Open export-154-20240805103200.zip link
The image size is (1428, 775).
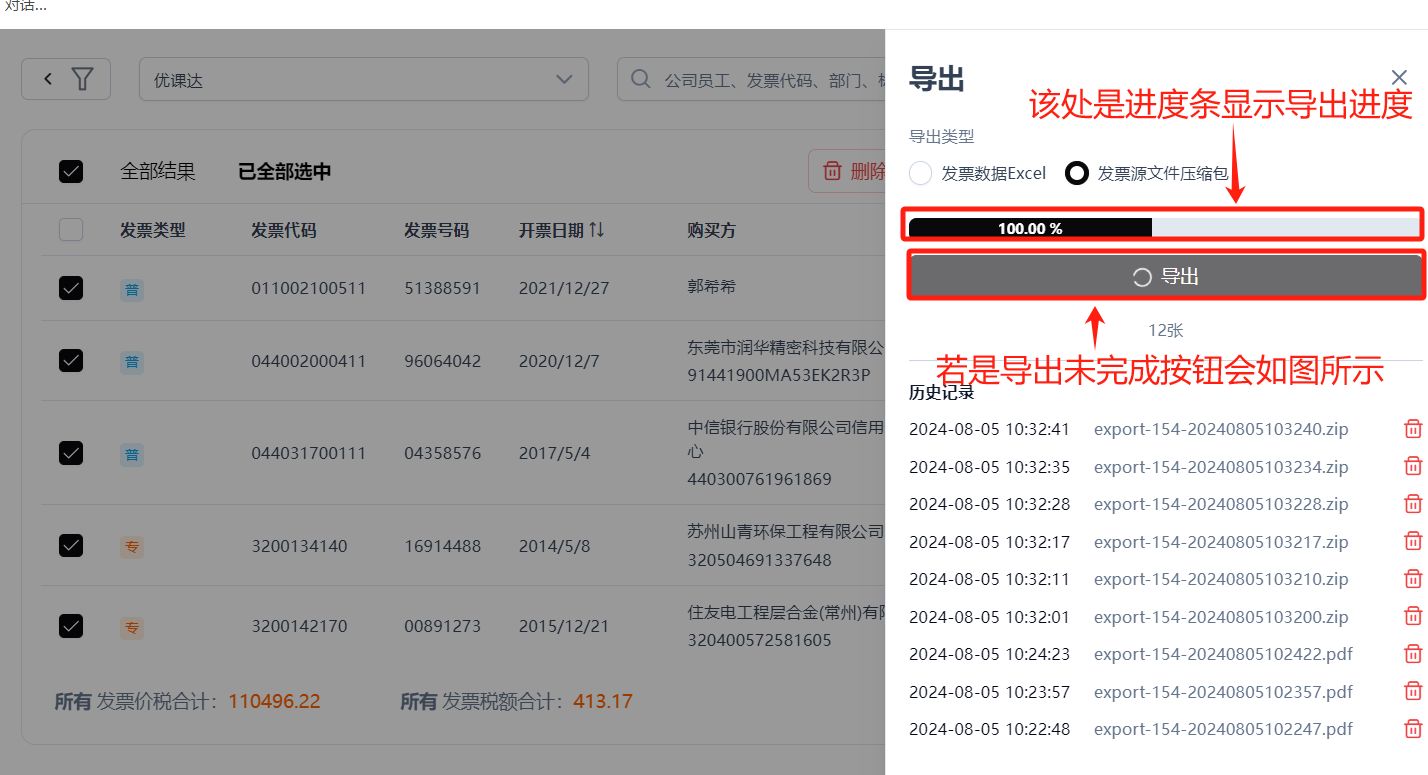click(x=1221, y=617)
